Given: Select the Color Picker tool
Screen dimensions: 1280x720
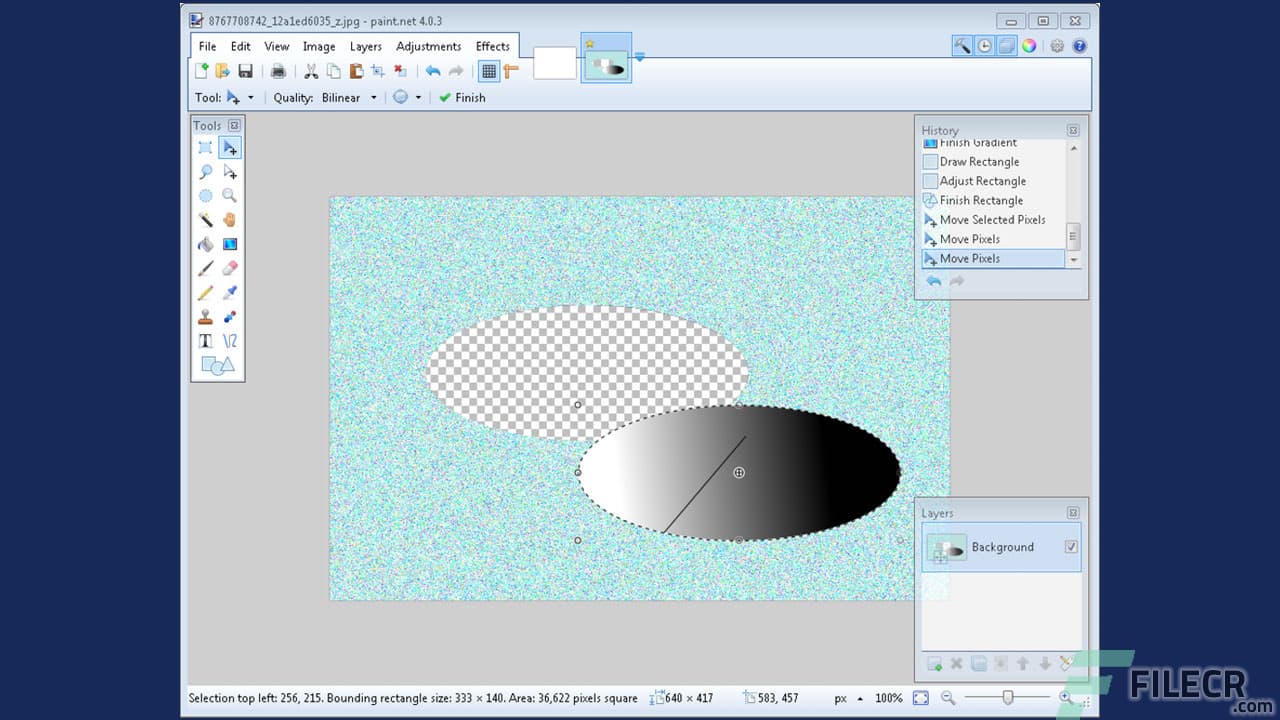Looking at the screenshot, I should 230,292.
